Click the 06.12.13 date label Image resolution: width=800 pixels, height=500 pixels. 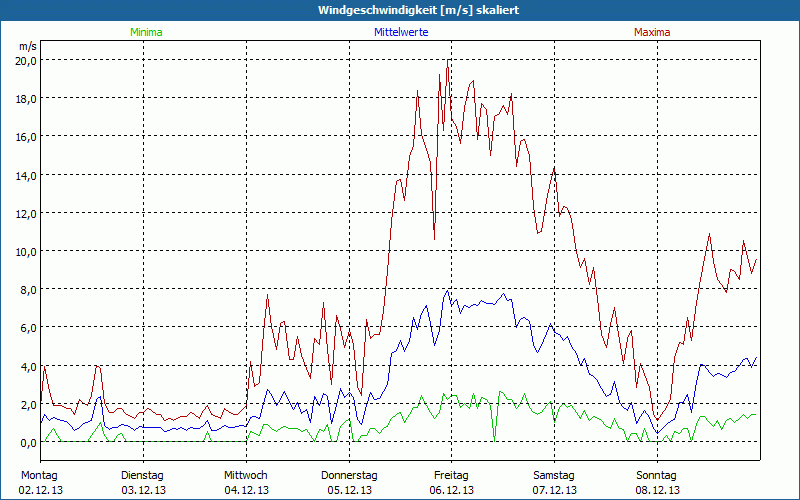[452, 490]
